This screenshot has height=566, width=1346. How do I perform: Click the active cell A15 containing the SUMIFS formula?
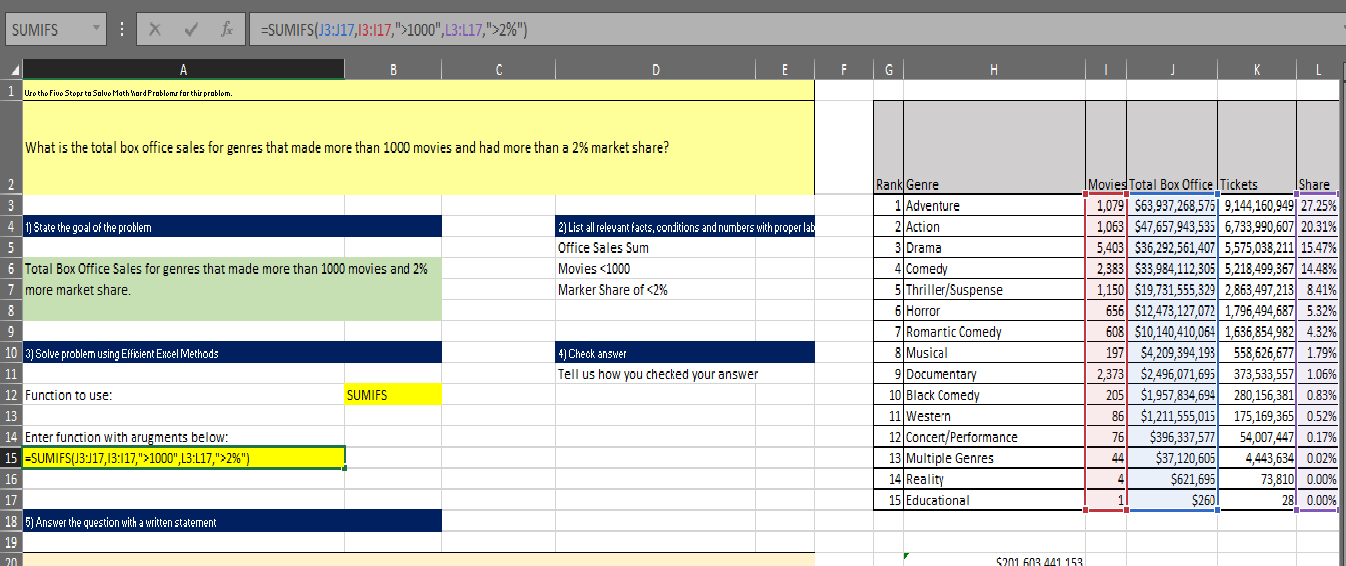(x=183, y=458)
